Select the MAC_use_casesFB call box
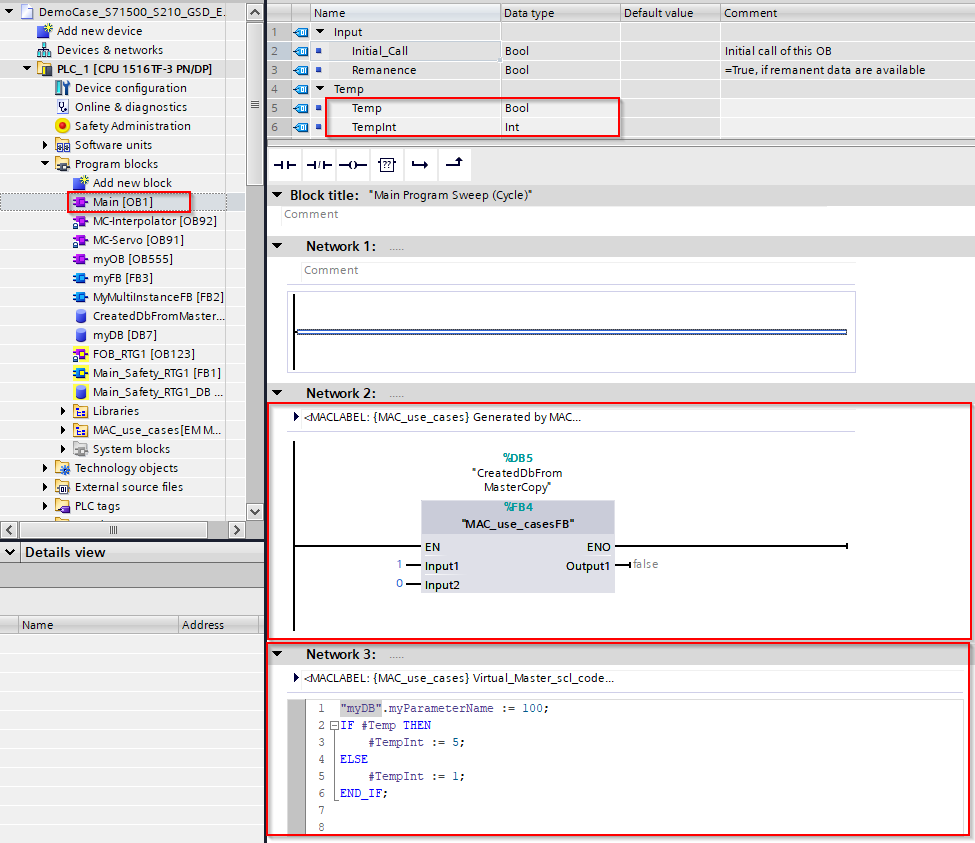 [518, 546]
